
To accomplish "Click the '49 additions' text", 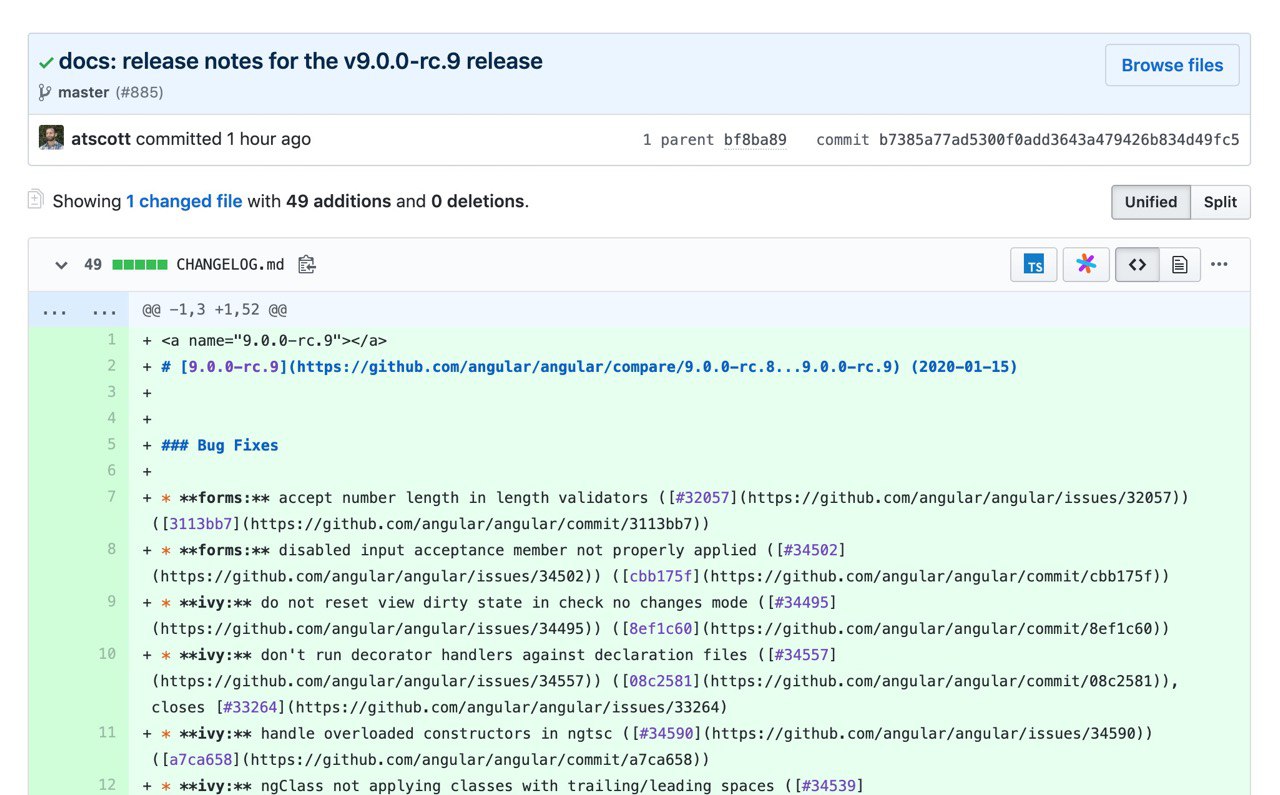I will 338,201.
